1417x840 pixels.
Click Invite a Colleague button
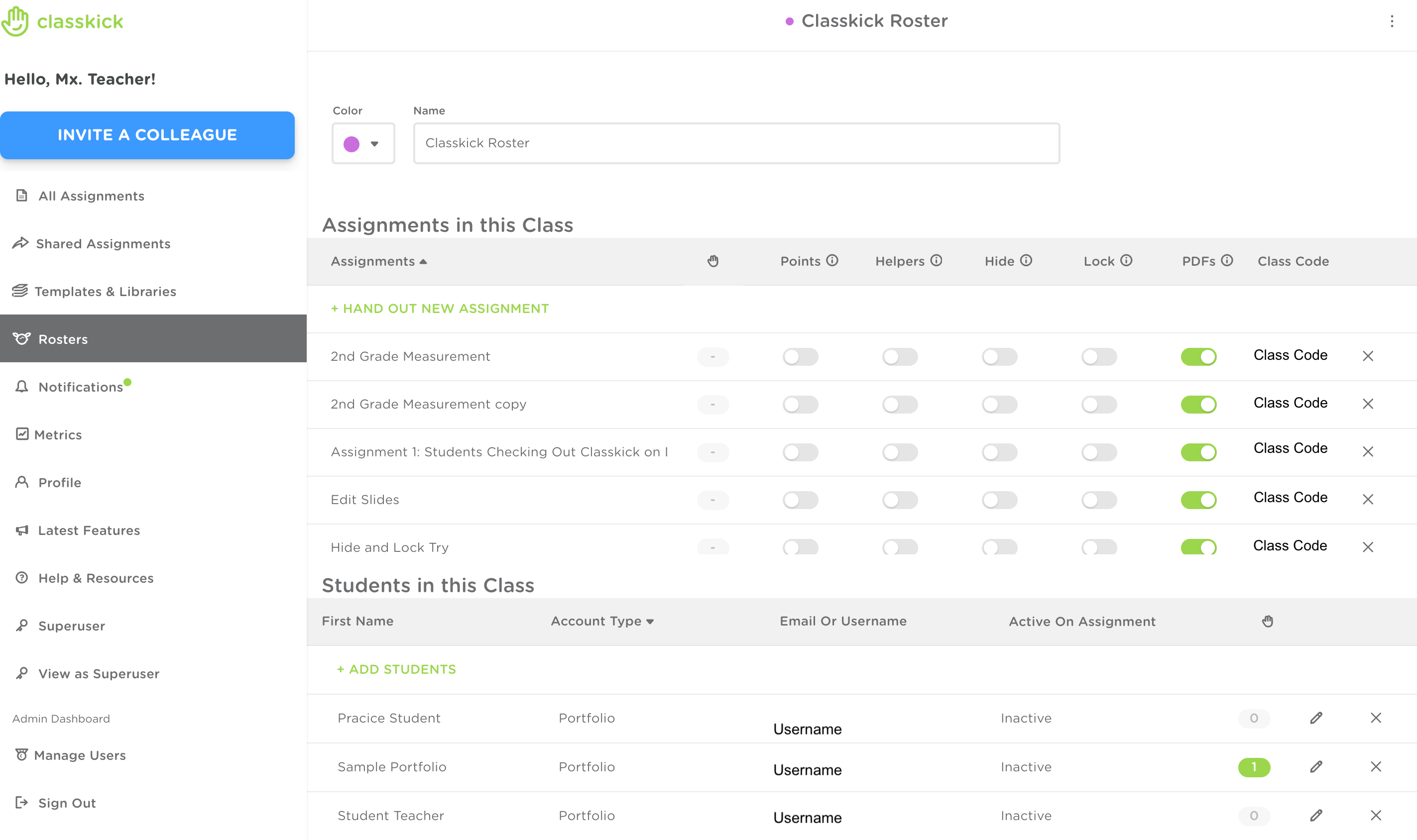(147, 135)
